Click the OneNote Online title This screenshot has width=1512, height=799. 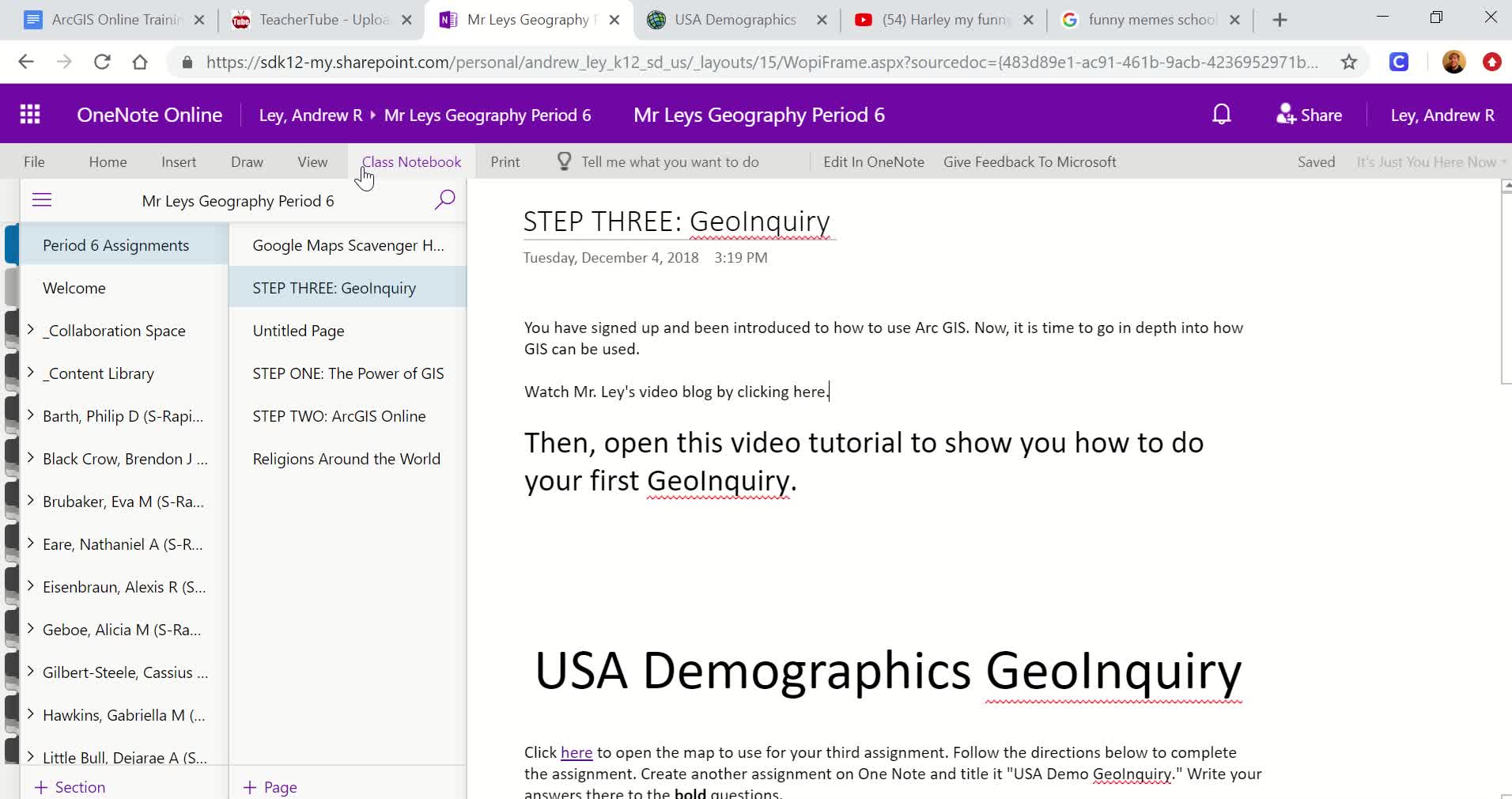click(x=149, y=115)
